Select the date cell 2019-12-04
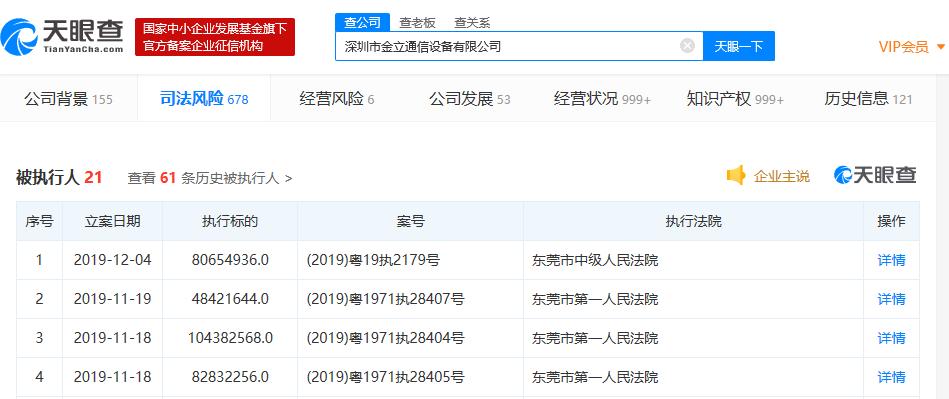The width and height of the screenshot is (949, 399). 113,260
